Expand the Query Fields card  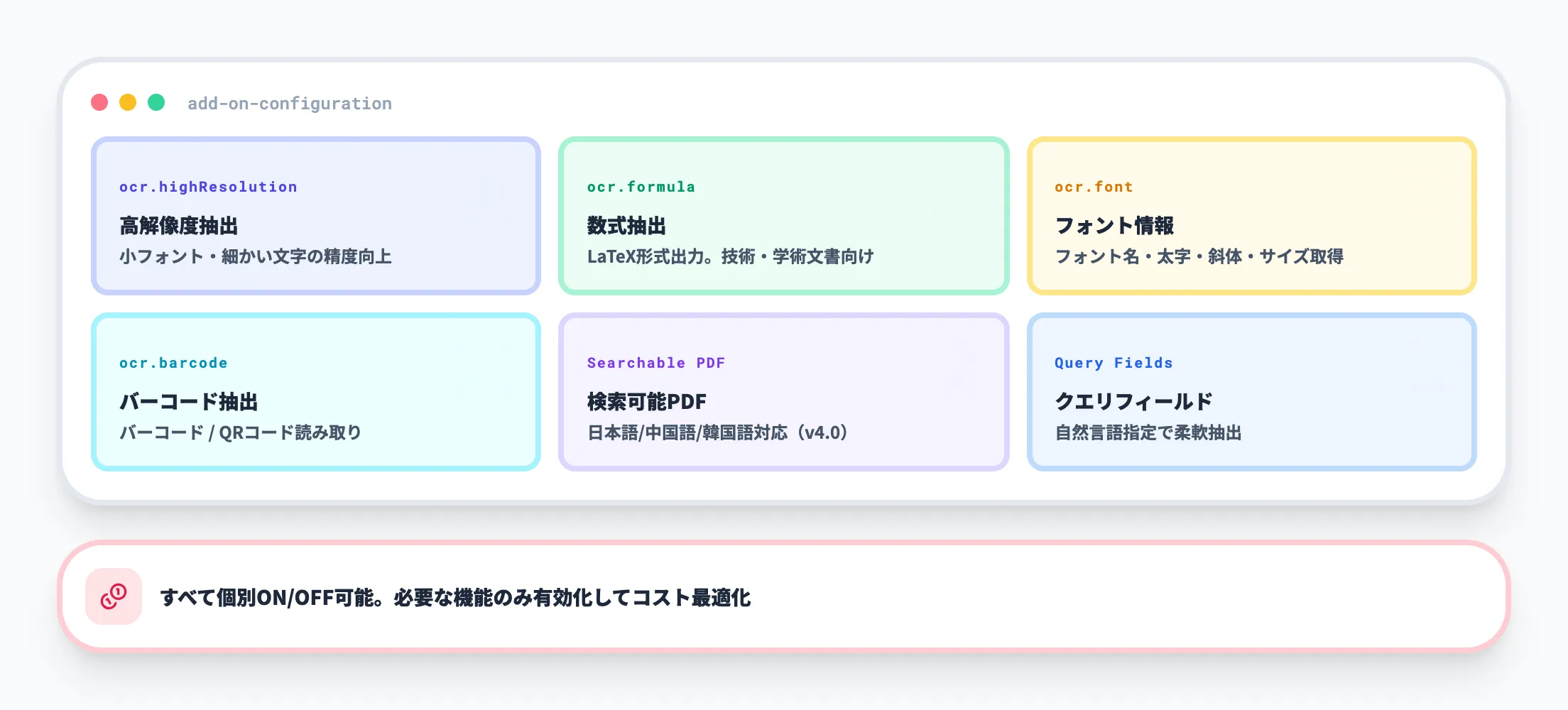click(1252, 391)
